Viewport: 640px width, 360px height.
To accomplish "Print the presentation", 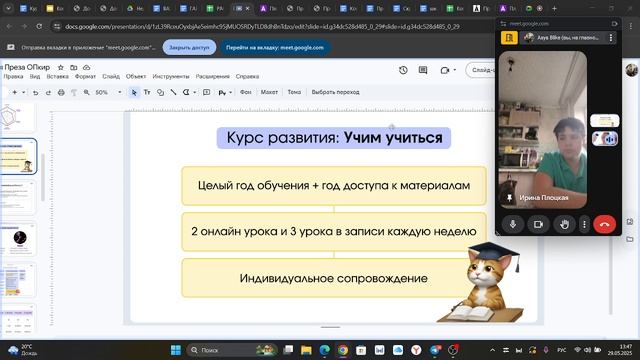I will [x=61, y=93].
